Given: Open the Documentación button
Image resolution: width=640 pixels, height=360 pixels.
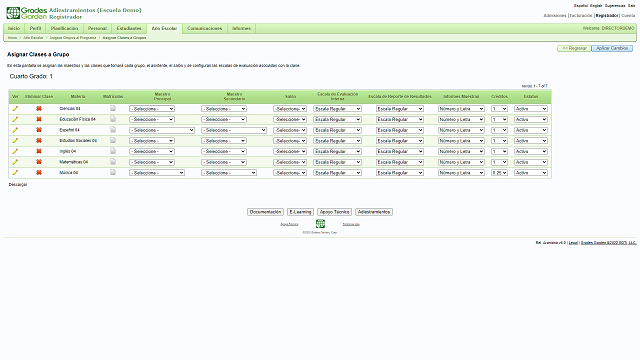Looking at the screenshot, I should pyautogui.click(x=265, y=212).
